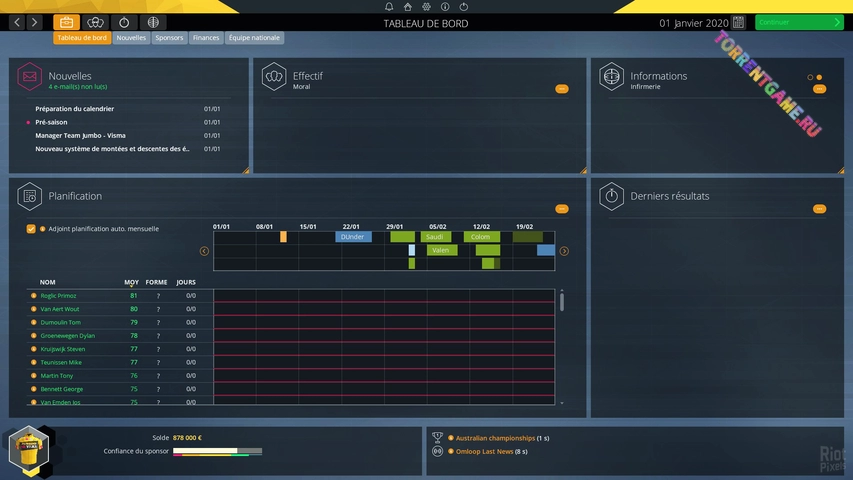Toggle Adjoint planification auto. mensuelle checkbox
Screen dimensions: 853x480
(31, 229)
